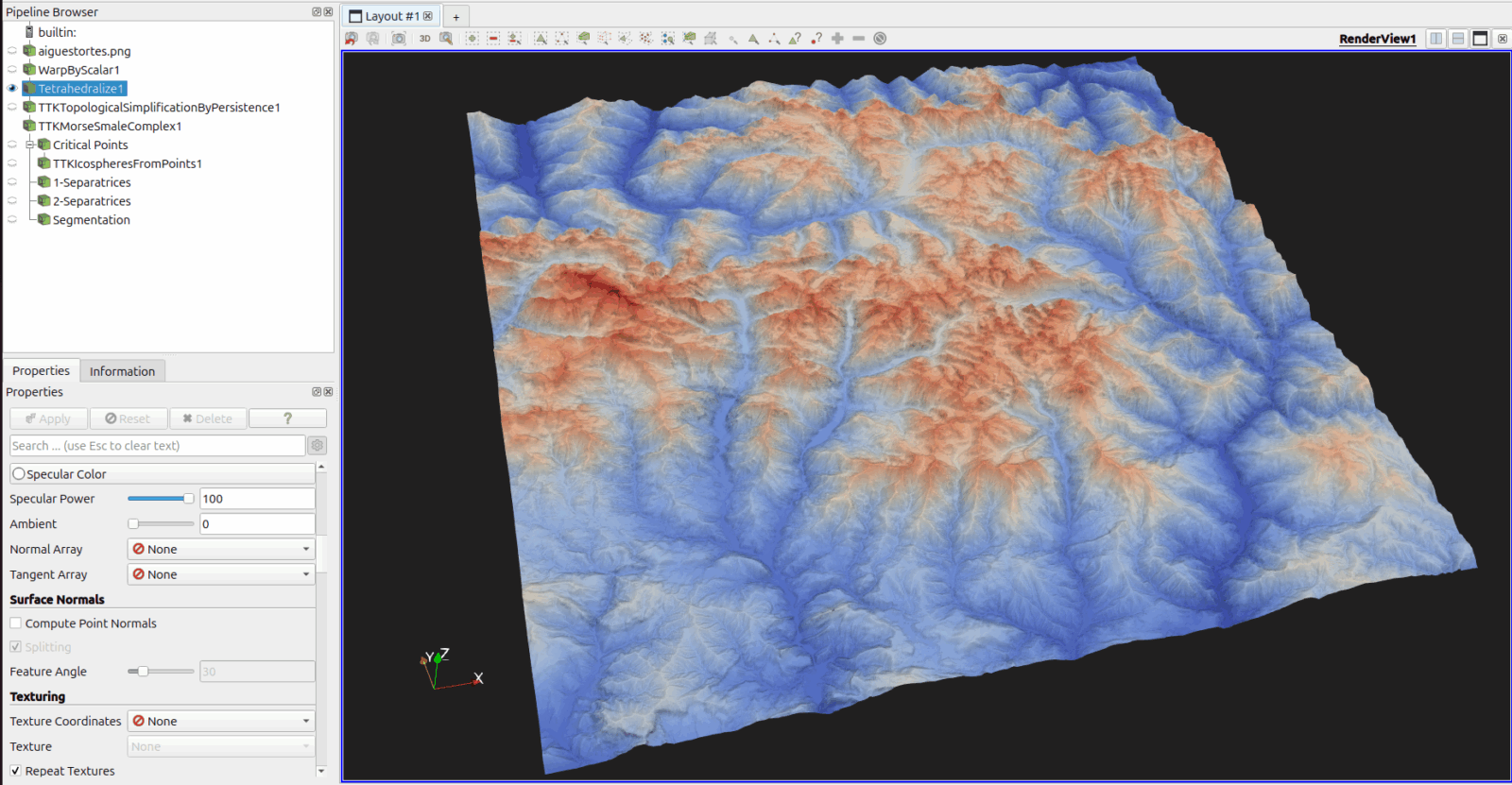1512x785 pixels.
Task: Open the Texture Coordinates dropdown
Action: pos(221,721)
